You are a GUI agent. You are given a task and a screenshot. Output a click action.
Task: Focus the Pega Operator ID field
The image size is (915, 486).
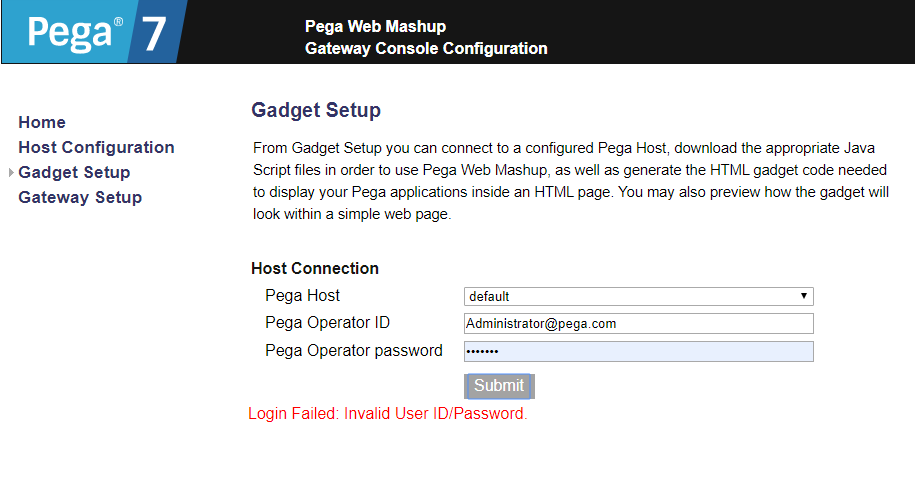pyautogui.click(x=638, y=324)
